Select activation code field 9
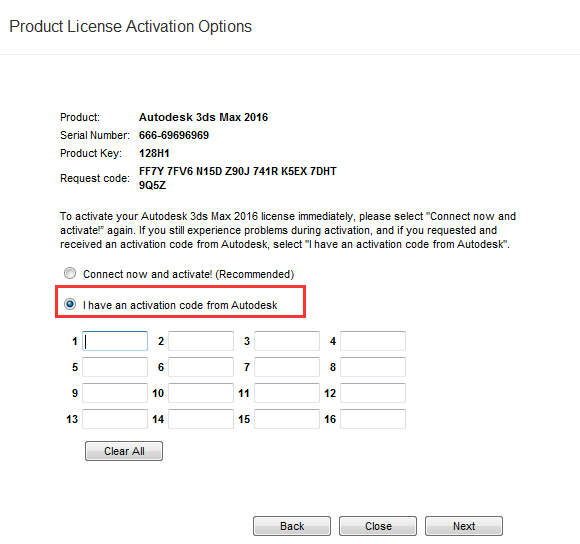The image size is (580, 544). coord(115,393)
